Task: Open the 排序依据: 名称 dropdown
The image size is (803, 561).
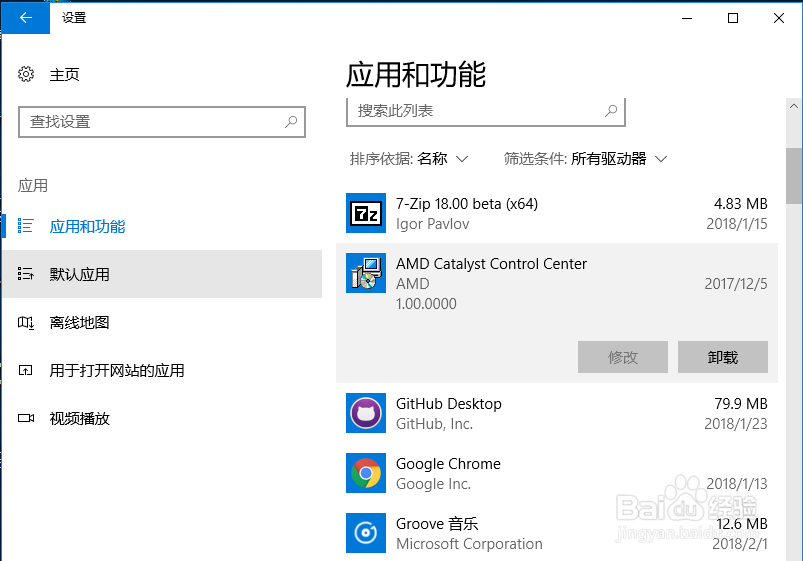Action: coord(409,159)
